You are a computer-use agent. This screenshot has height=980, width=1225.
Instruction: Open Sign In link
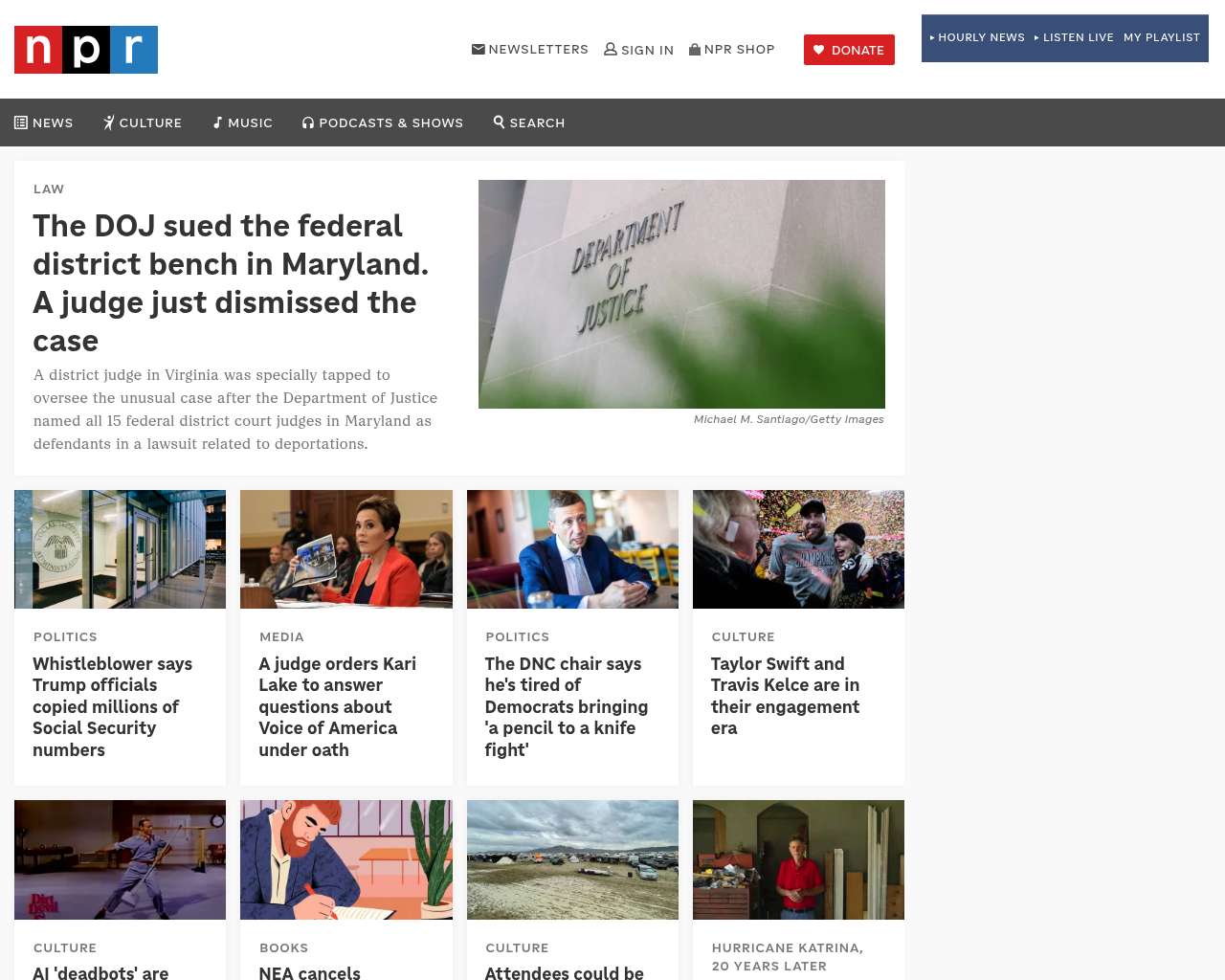pyautogui.click(x=639, y=50)
